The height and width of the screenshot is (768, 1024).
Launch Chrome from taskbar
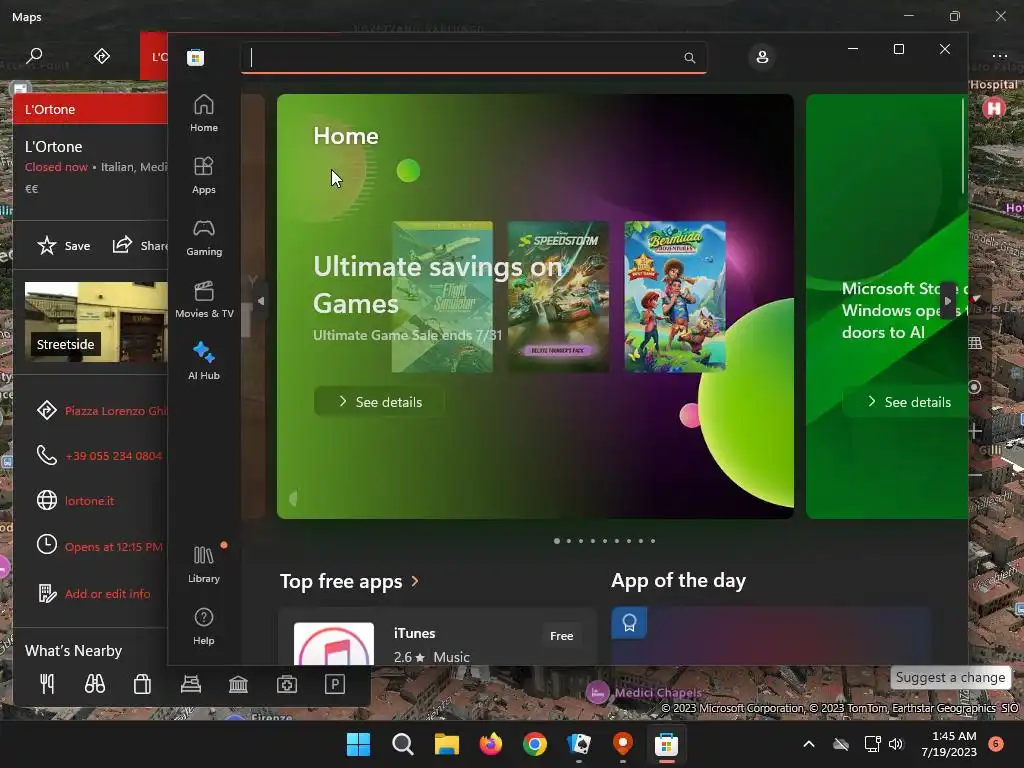535,744
